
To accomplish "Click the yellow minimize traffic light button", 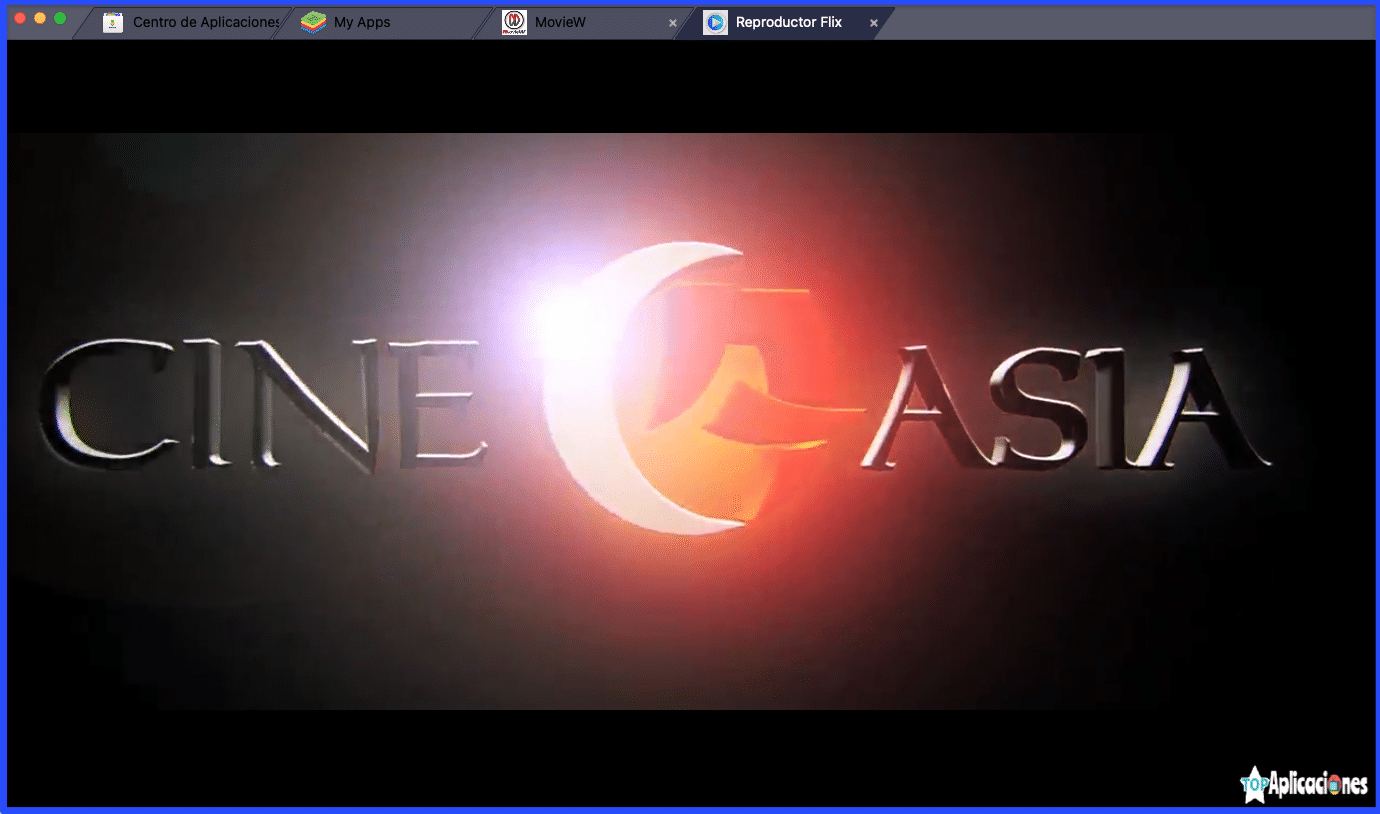I will [40, 17].
